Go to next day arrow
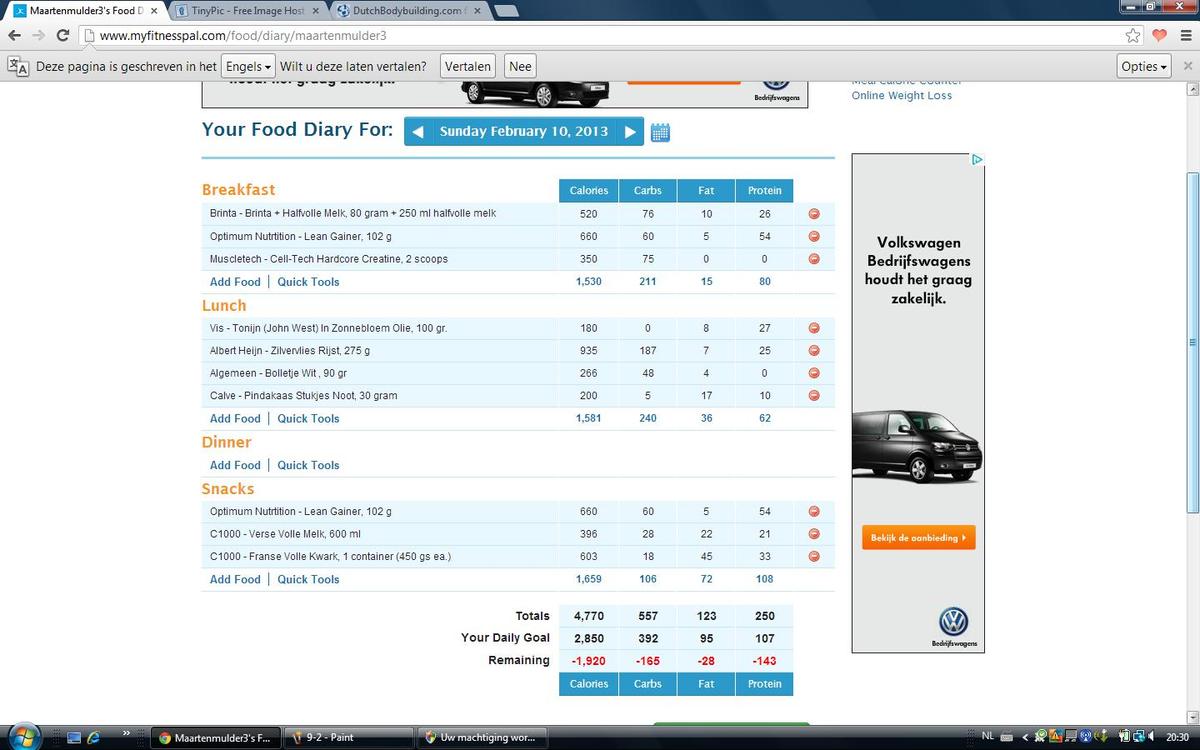 (x=630, y=132)
